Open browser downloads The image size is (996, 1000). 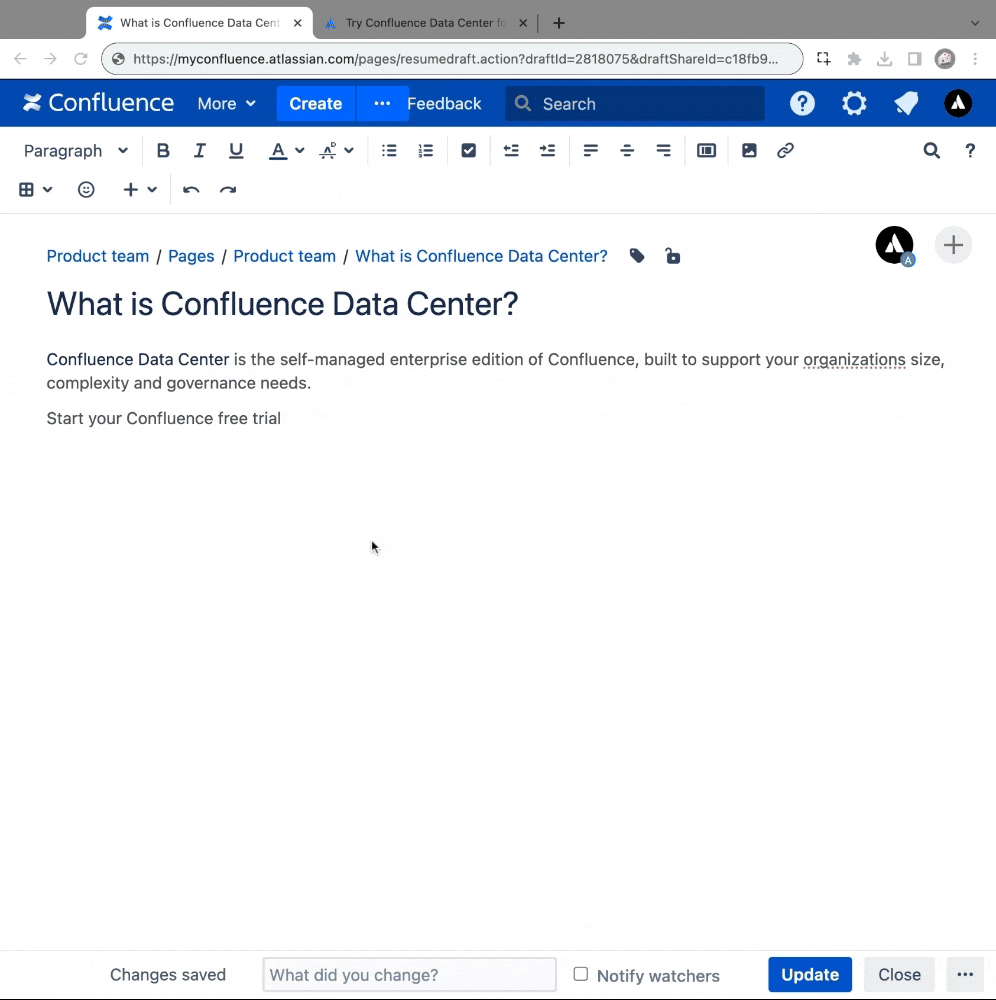coord(884,59)
